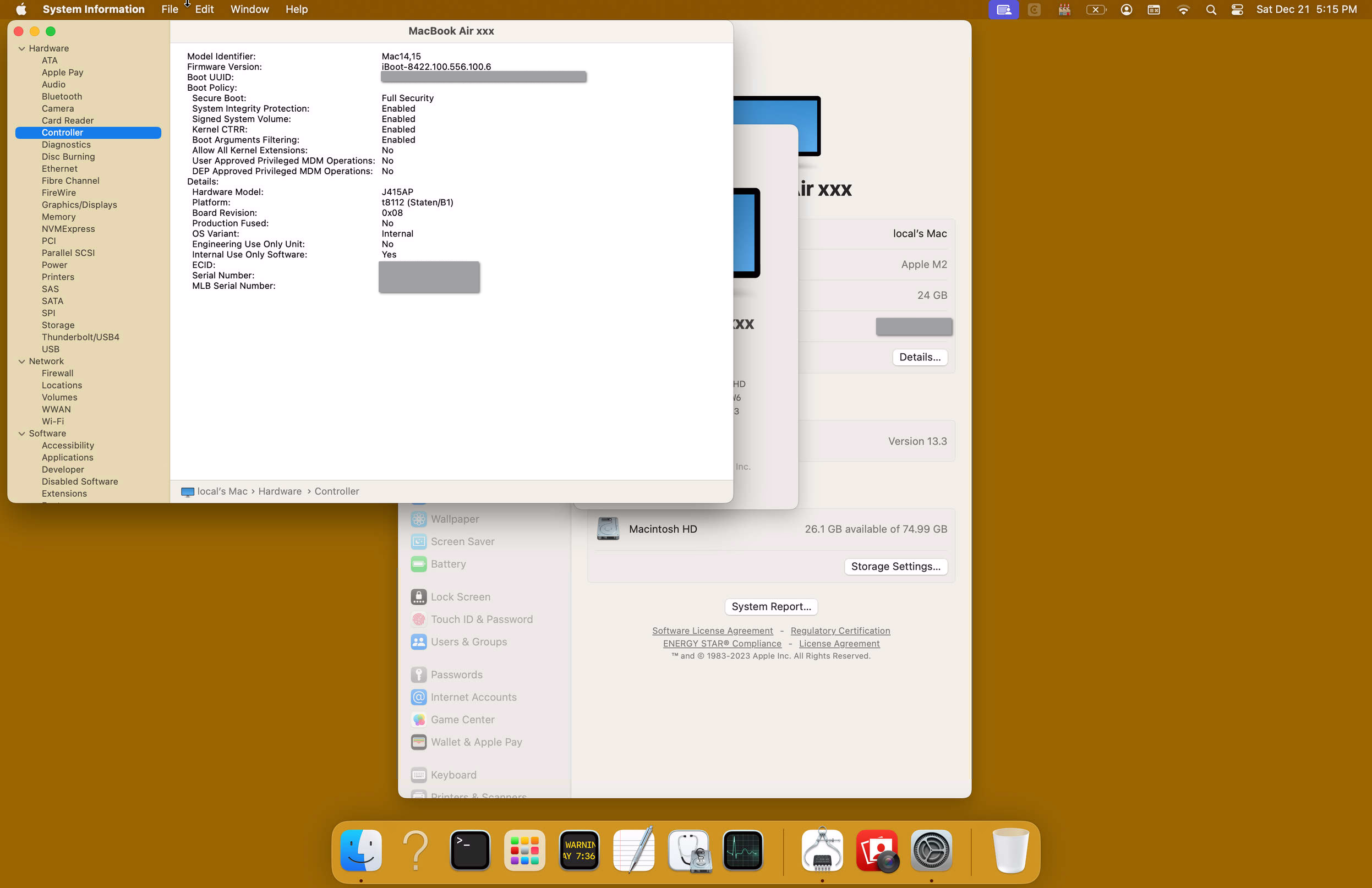
Task: Open Control Center in menu bar
Action: [1237, 9]
